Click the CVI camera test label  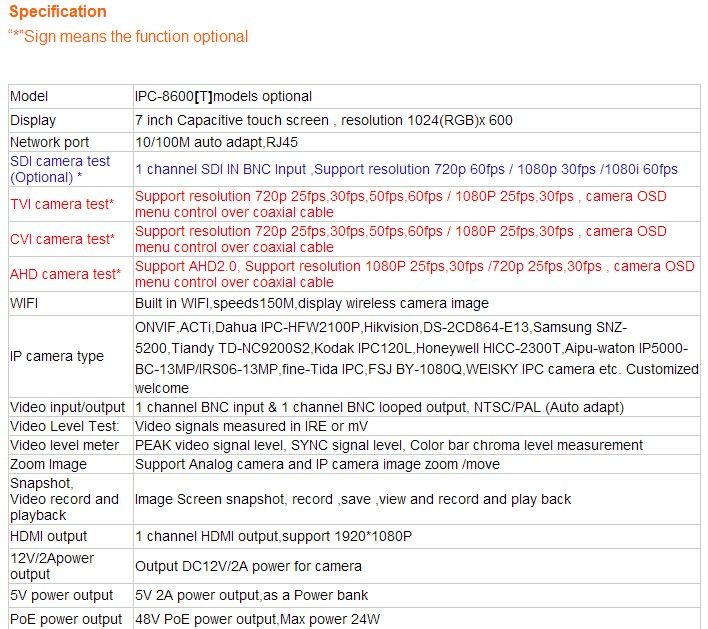click(62, 239)
